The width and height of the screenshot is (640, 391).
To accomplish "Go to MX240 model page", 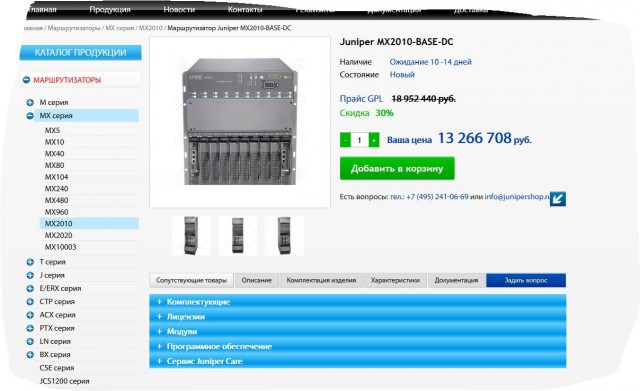I will click(56, 189).
